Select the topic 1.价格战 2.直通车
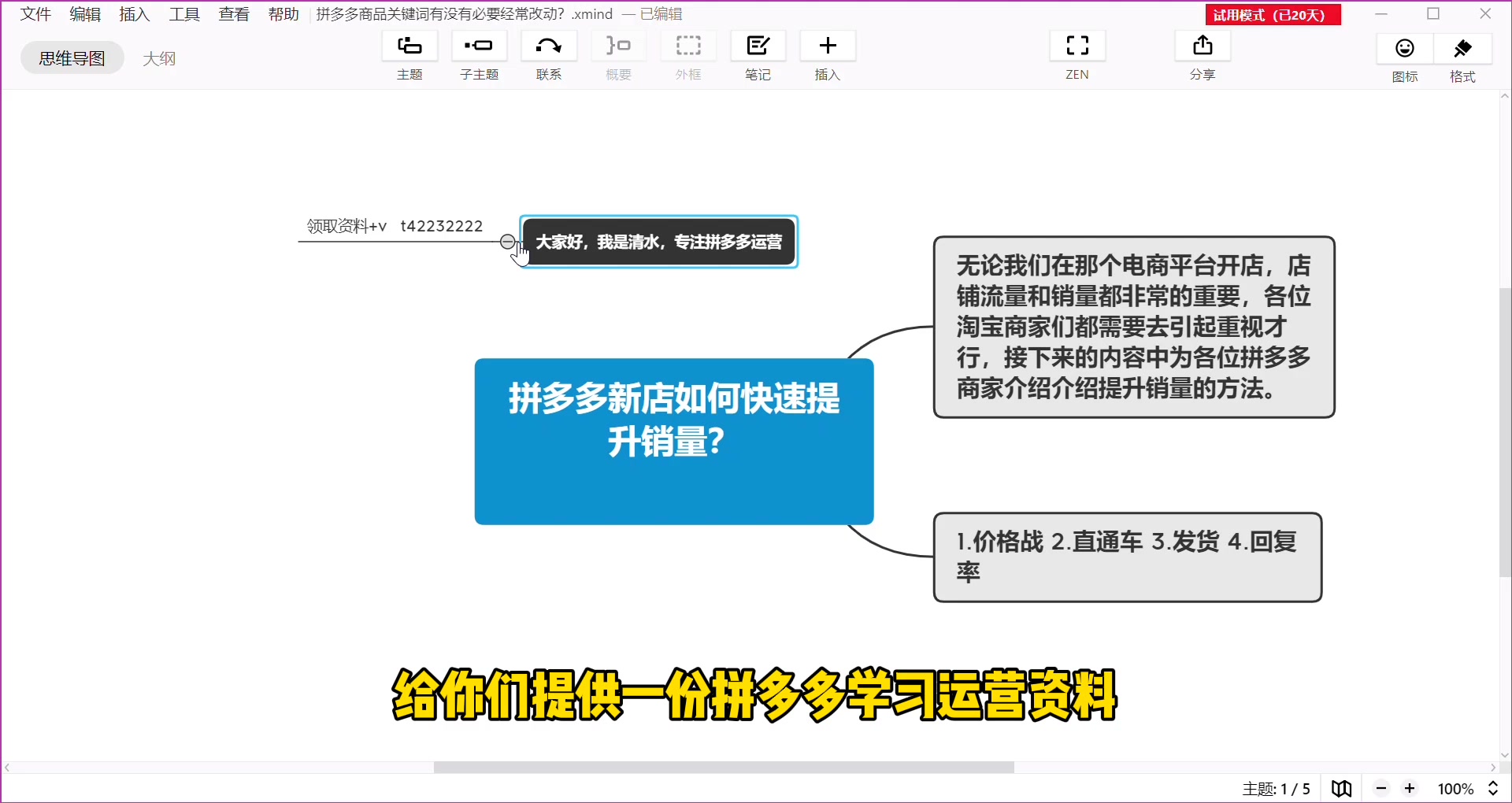This screenshot has height=803, width=1512. tap(1128, 557)
